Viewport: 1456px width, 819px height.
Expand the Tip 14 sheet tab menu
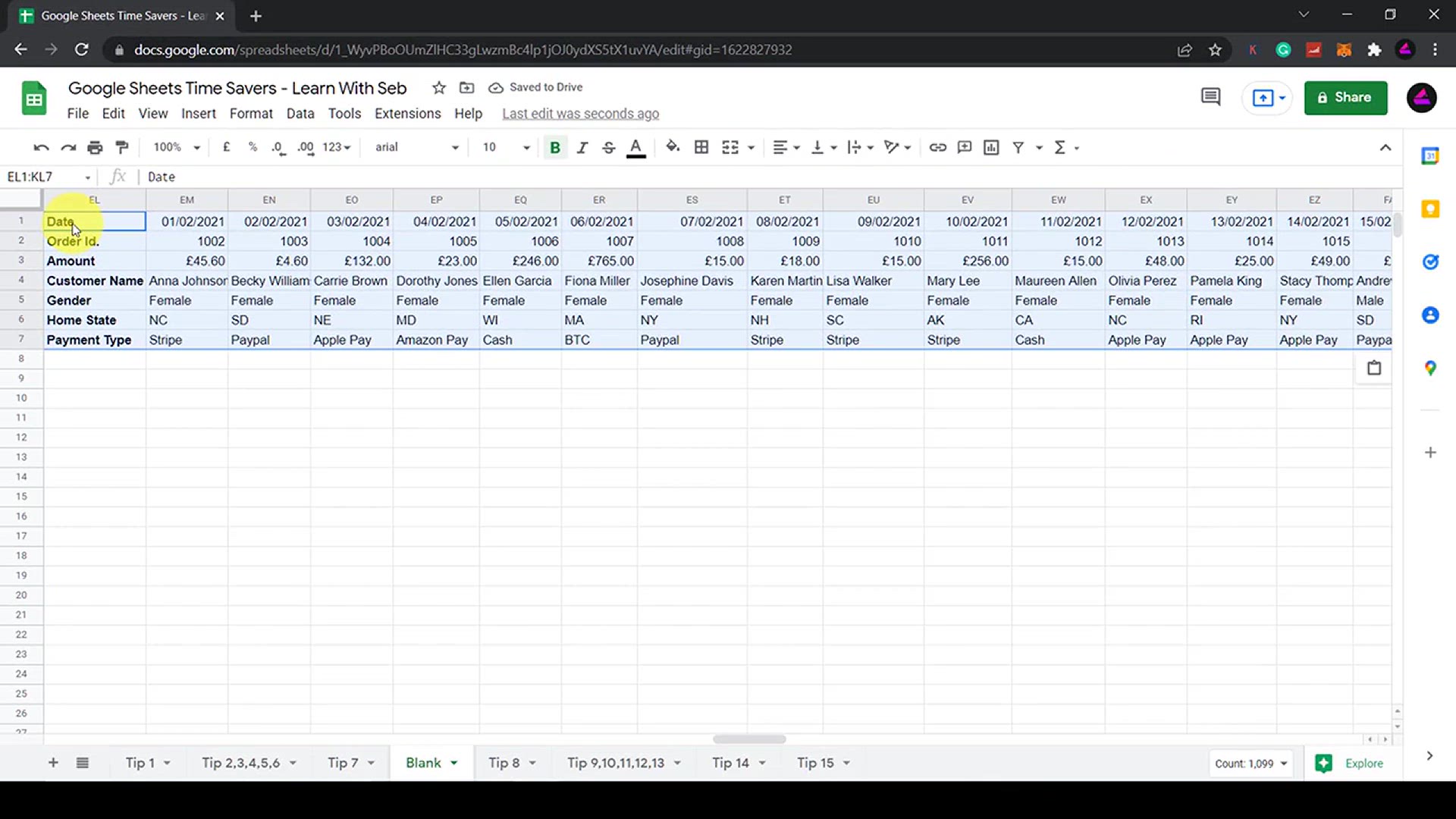pyautogui.click(x=764, y=763)
